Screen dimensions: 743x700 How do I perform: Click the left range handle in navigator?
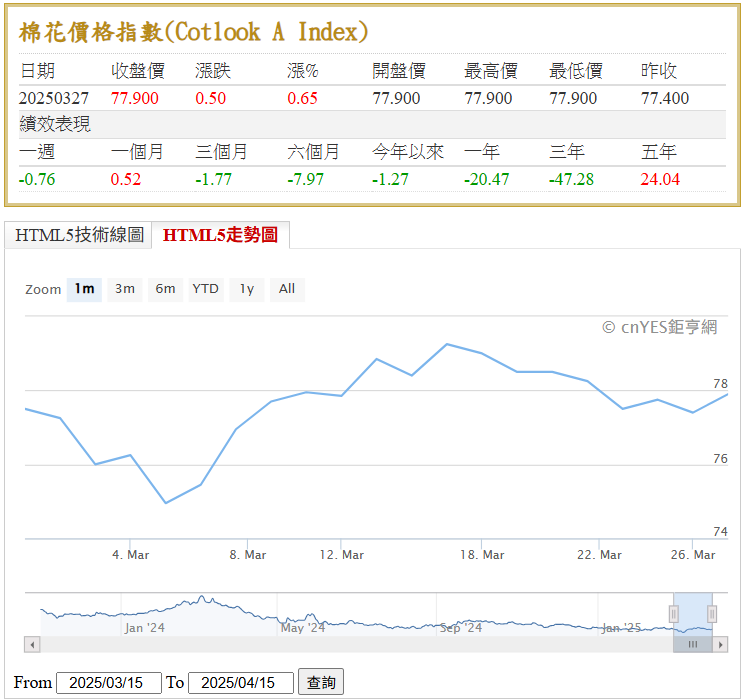[x=673, y=614]
